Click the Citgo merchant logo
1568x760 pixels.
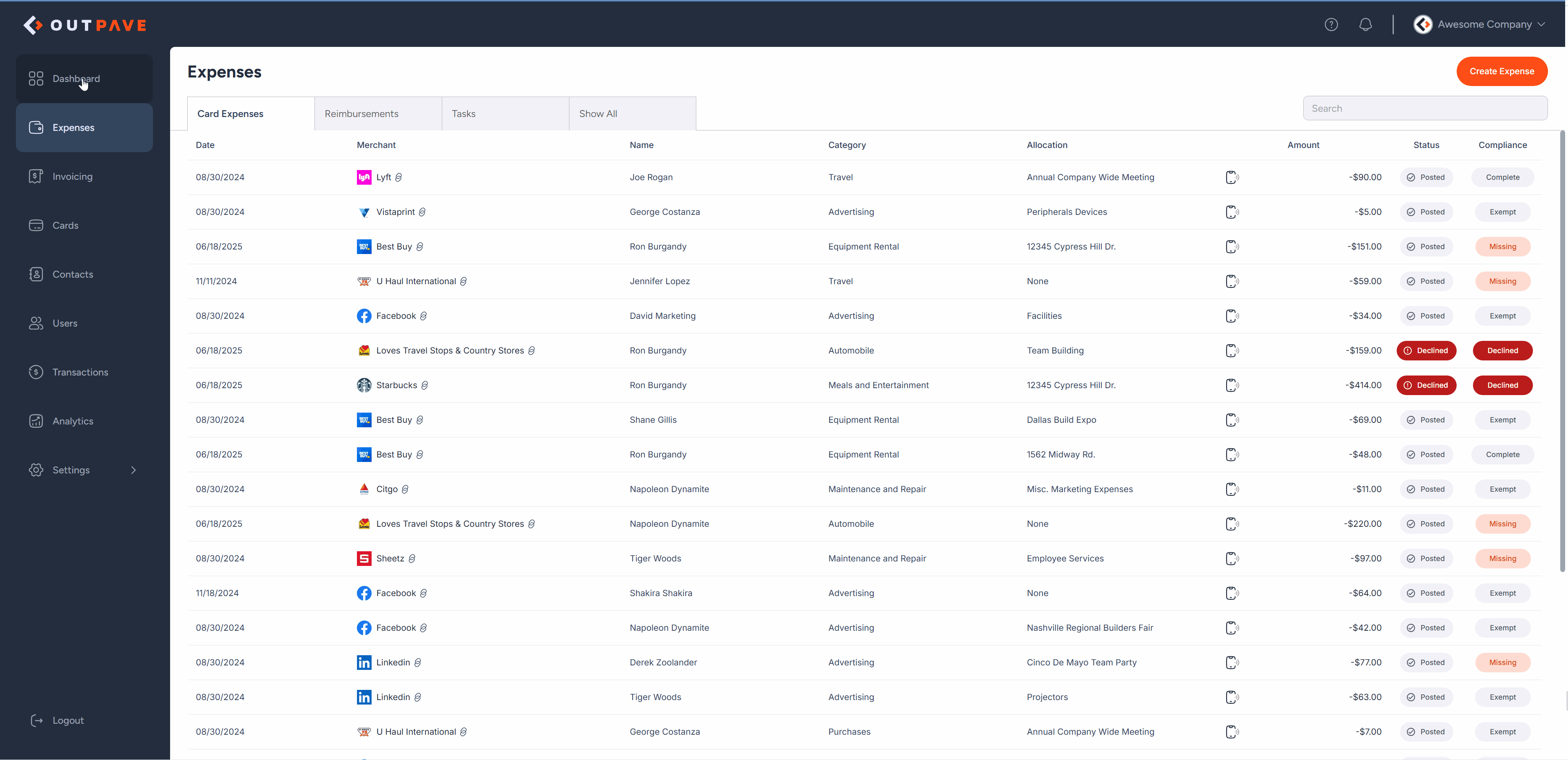(364, 489)
